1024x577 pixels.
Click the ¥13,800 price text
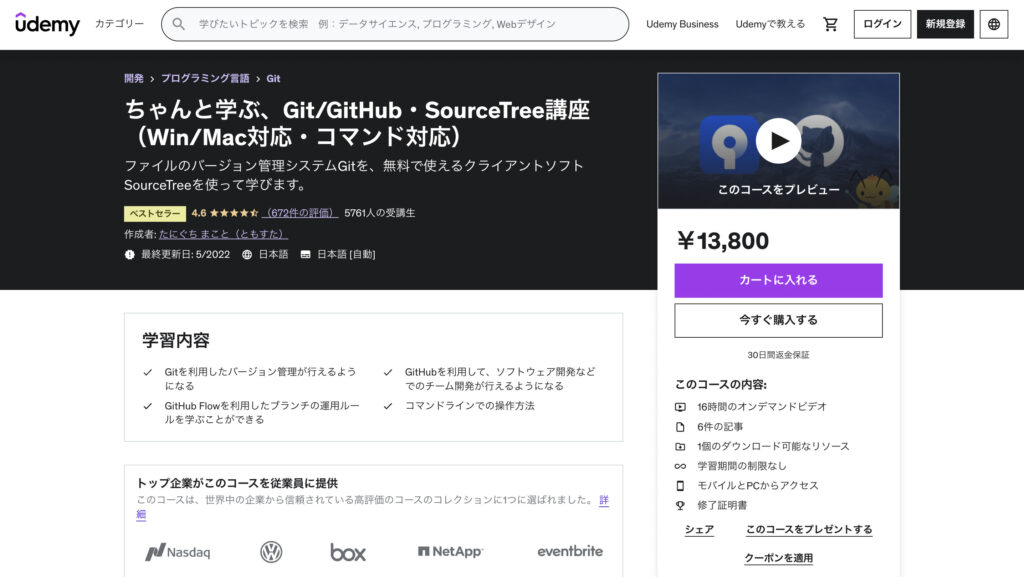(722, 241)
